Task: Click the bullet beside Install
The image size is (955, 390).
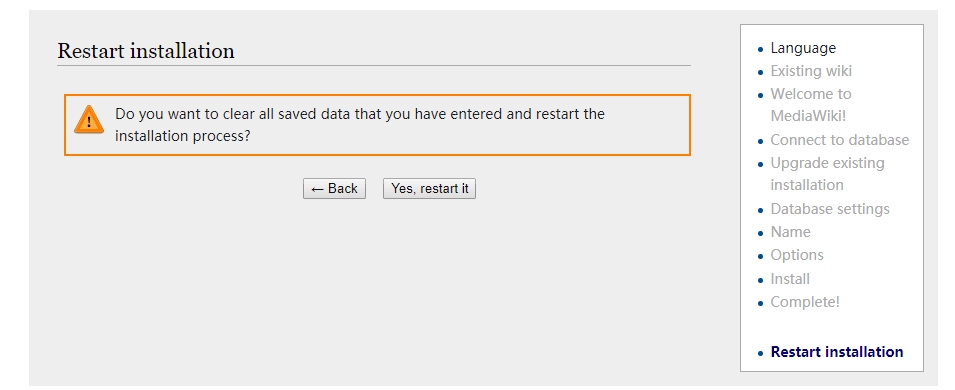Action: [x=760, y=280]
